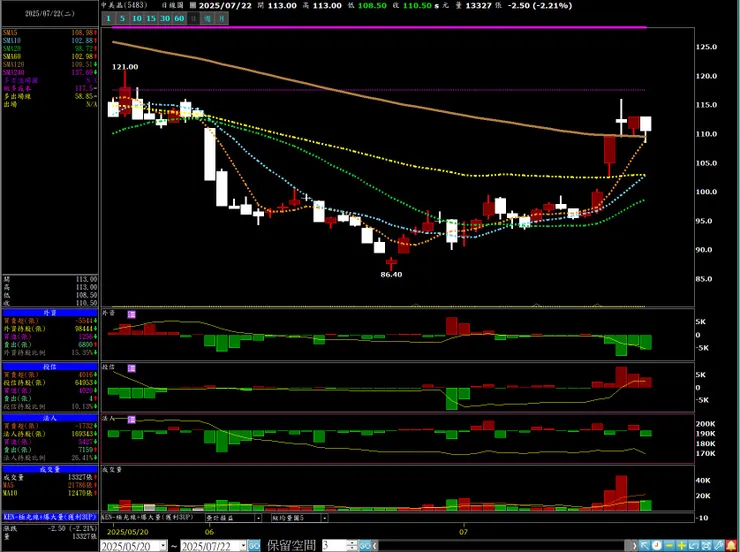The image size is (740, 552).
Task: Click the yellow plus zoom-in icon
Action: (681, 545)
